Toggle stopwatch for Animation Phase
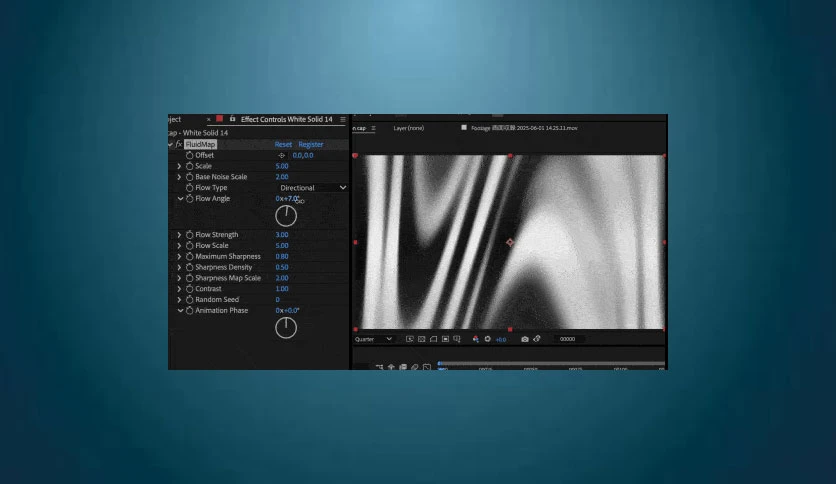The width and height of the screenshot is (836, 484). 189,310
